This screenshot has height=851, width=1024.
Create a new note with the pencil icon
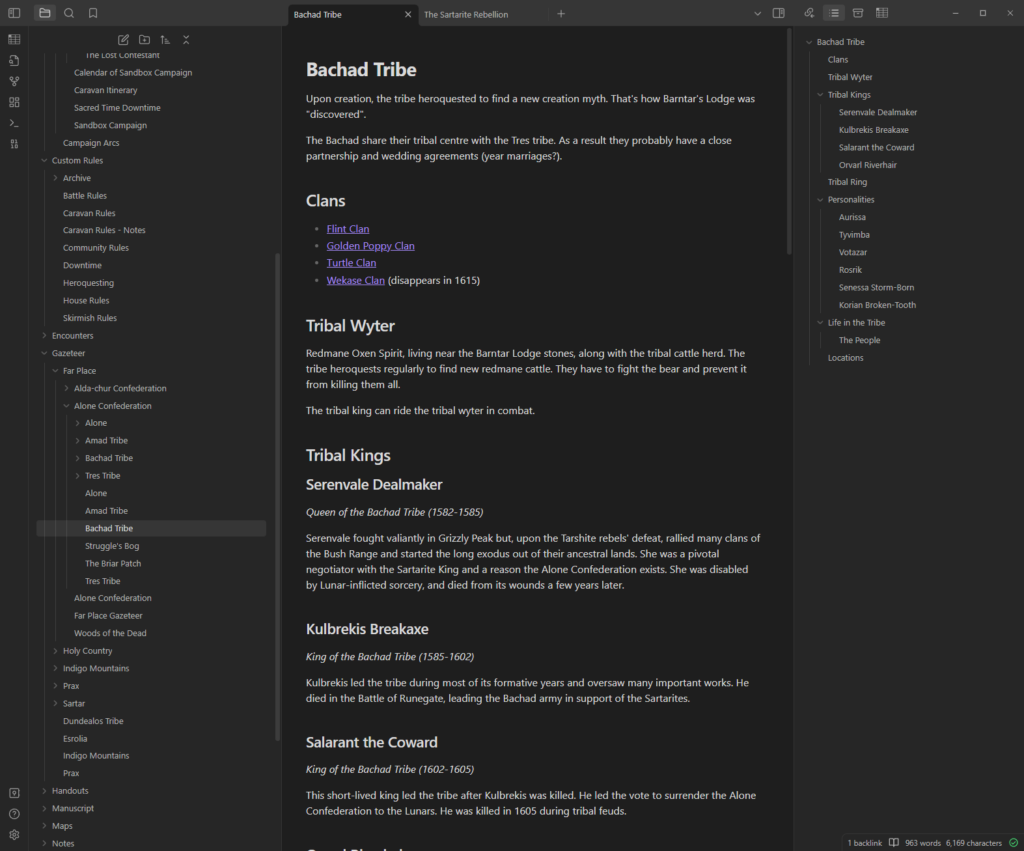[123, 40]
